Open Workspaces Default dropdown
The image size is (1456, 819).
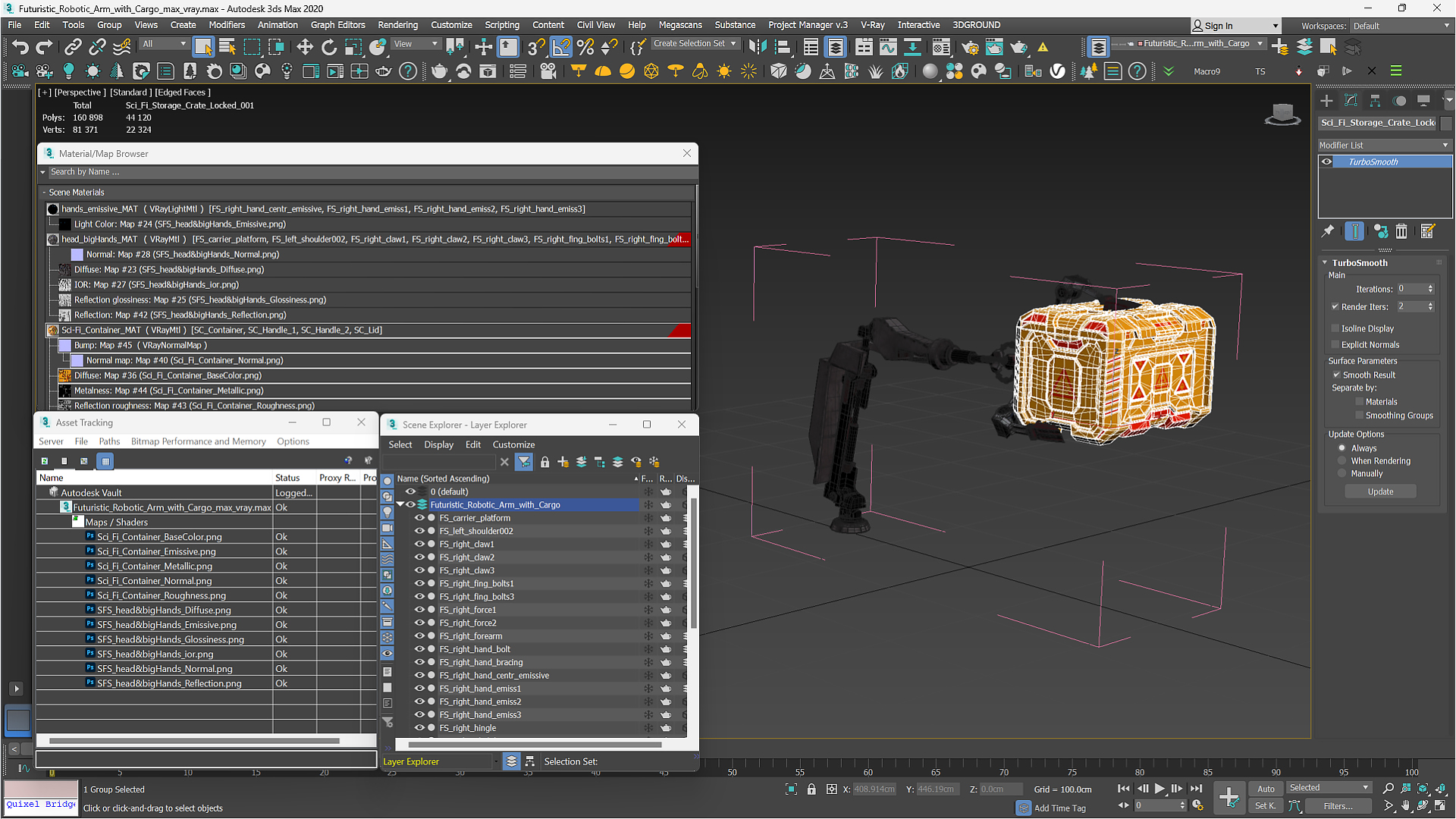(1401, 26)
